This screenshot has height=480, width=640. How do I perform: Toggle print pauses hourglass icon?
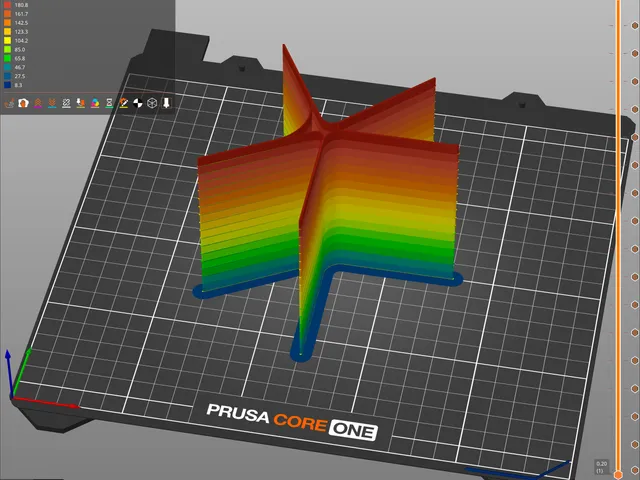click(109, 103)
